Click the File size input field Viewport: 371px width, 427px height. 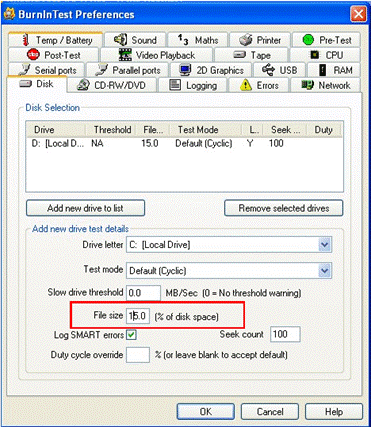coord(138,315)
